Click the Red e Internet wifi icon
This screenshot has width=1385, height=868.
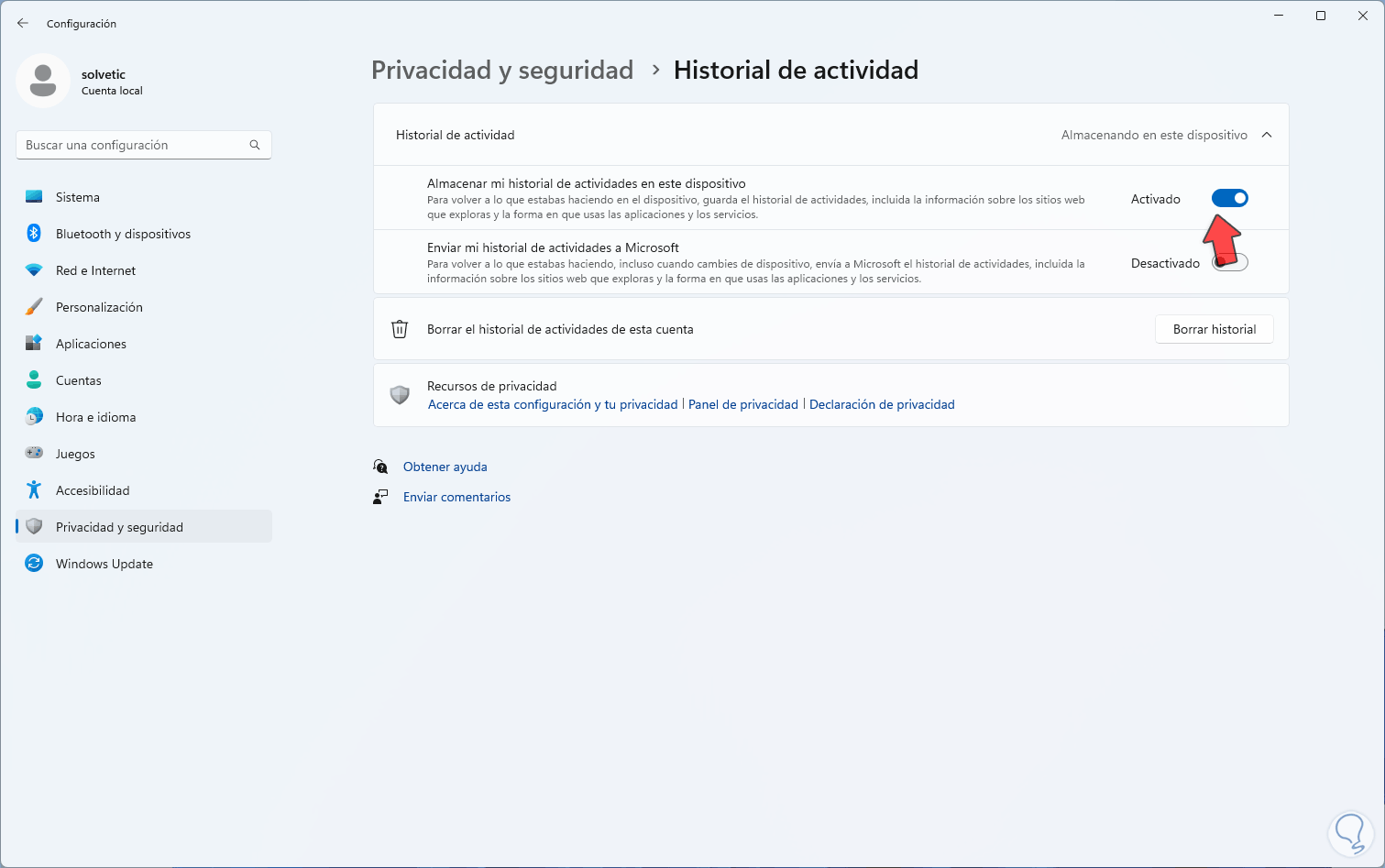click(x=34, y=270)
